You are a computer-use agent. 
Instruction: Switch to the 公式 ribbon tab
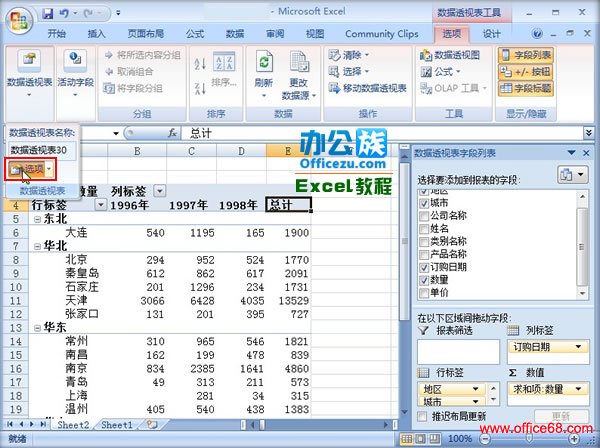click(x=195, y=34)
